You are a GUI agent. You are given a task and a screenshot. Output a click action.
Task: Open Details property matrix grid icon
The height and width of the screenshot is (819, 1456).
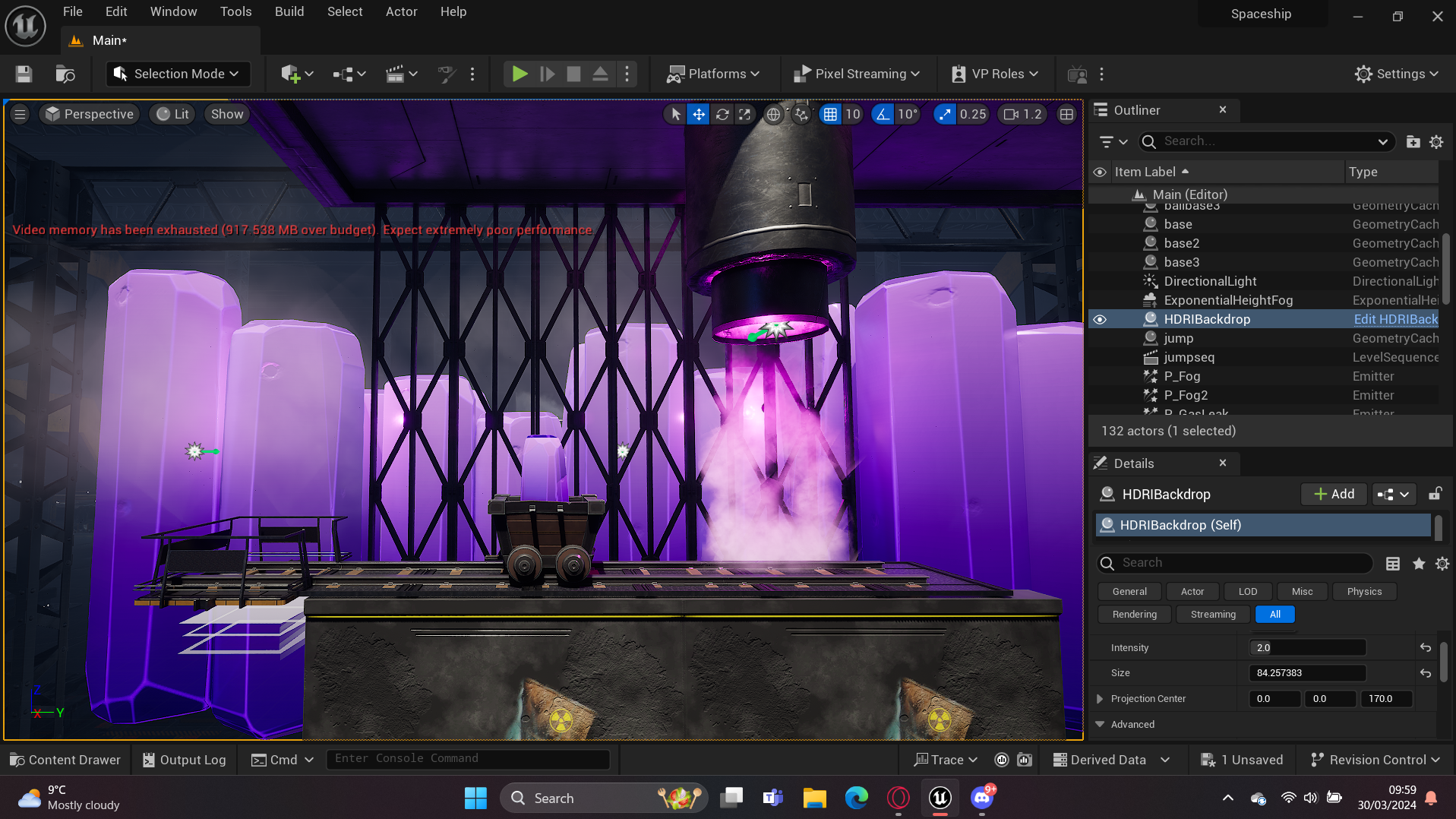[x=1392, y=563]
